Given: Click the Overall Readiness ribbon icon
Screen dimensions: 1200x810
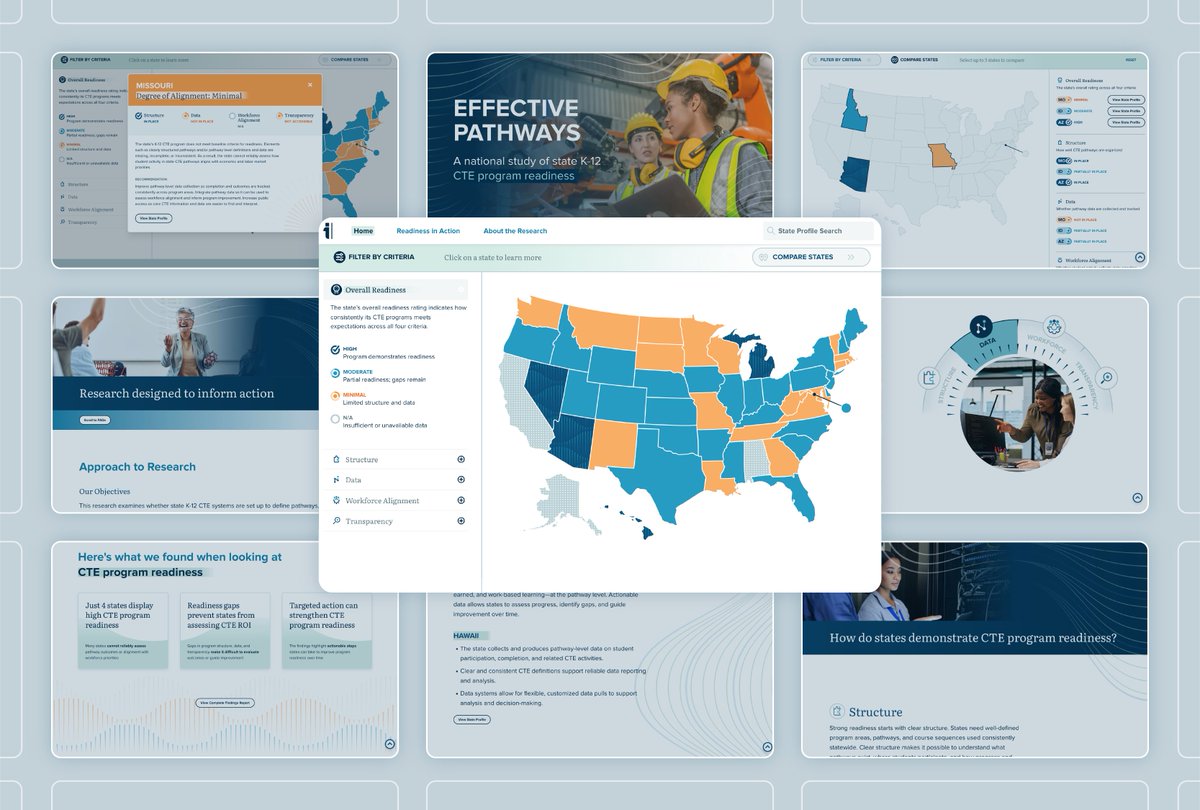Looking at the screenshot, I should pos(336,290).
